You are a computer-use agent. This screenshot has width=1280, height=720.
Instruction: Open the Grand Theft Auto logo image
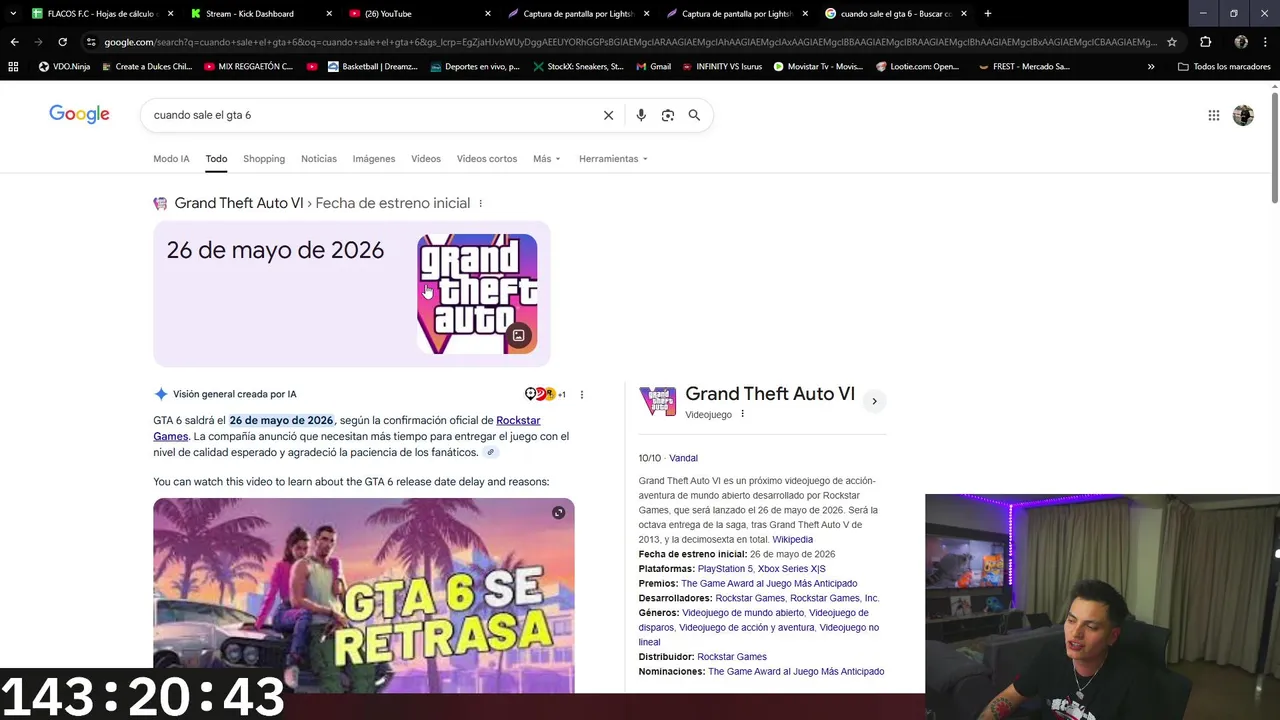pyautogui.click(x=477, y=294)
